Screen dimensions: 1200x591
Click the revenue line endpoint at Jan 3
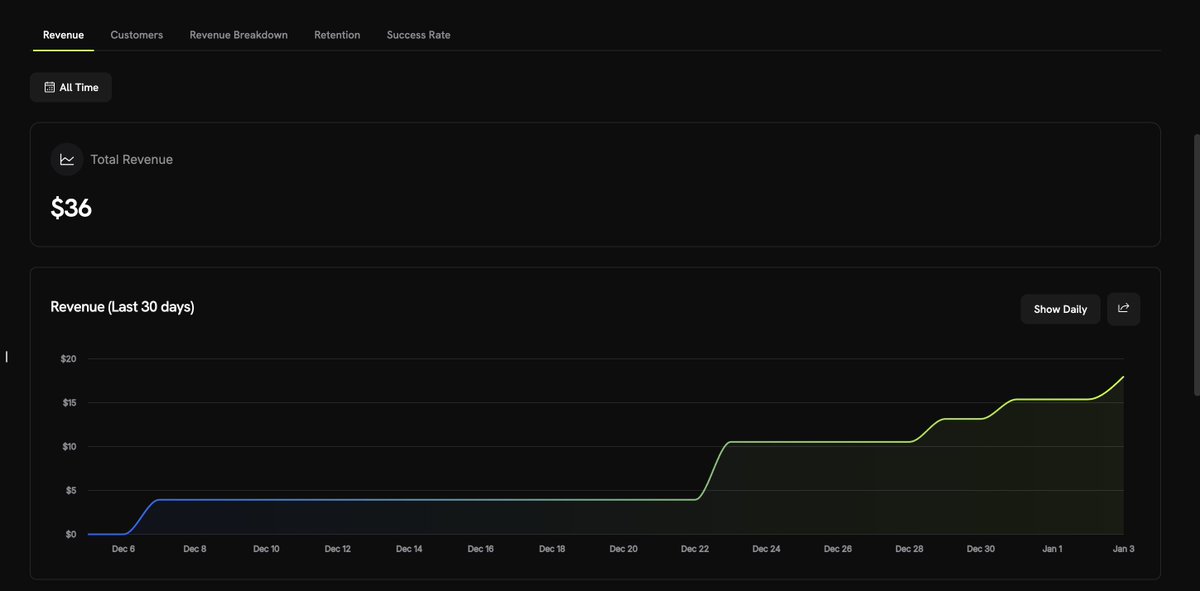pyautogui.click(x=1124, y=377)
